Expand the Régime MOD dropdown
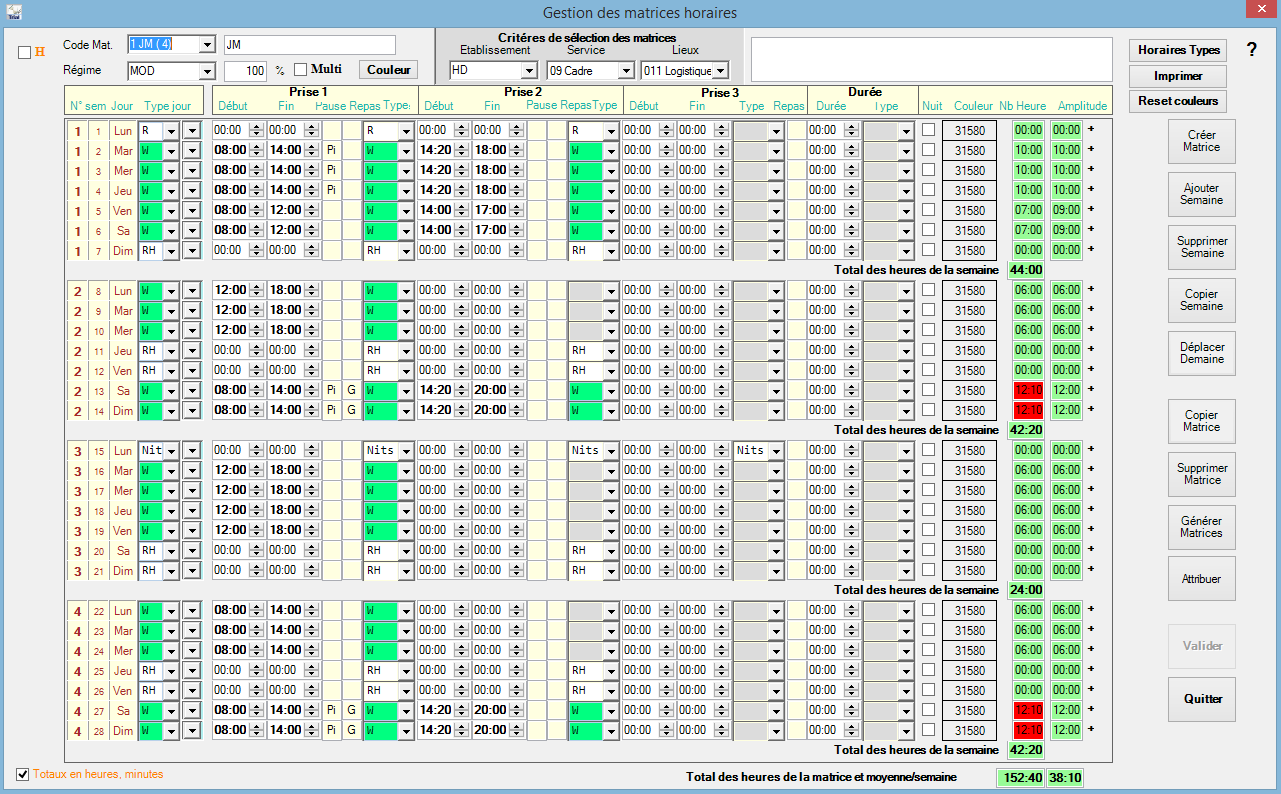The image size is (1281, 794). [207, 72]
